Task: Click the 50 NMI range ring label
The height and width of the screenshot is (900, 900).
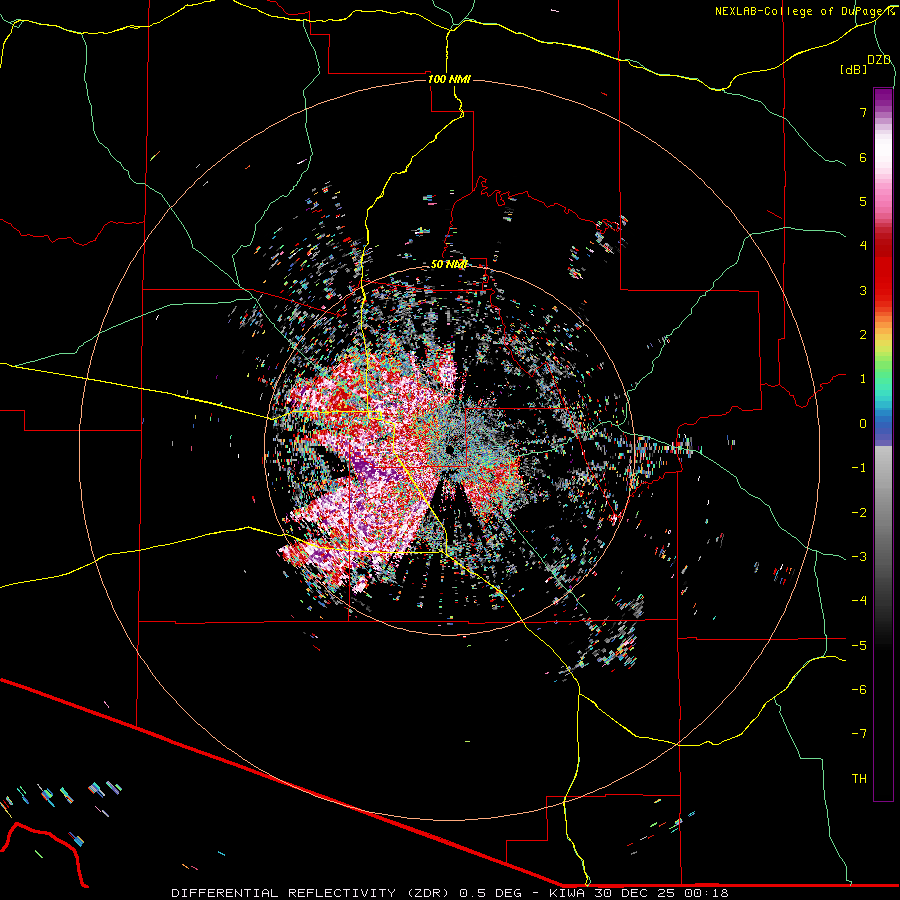Action: tap(449, 264)
